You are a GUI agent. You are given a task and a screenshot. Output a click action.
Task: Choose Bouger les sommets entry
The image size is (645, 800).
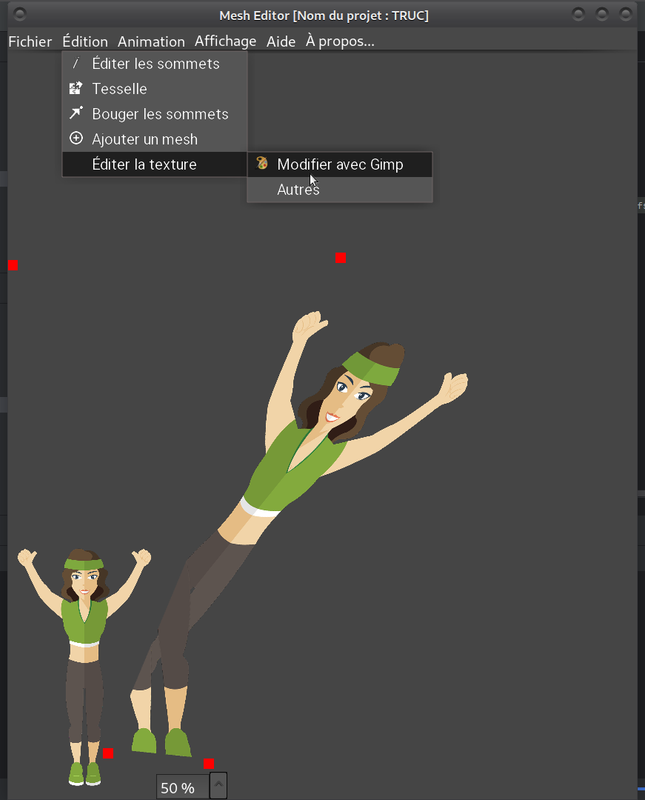155,114
